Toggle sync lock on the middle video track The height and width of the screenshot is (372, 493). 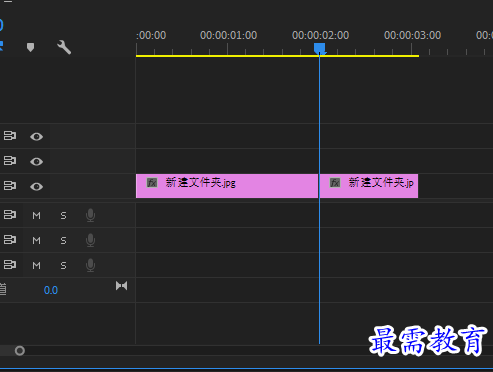coord(10,161)
